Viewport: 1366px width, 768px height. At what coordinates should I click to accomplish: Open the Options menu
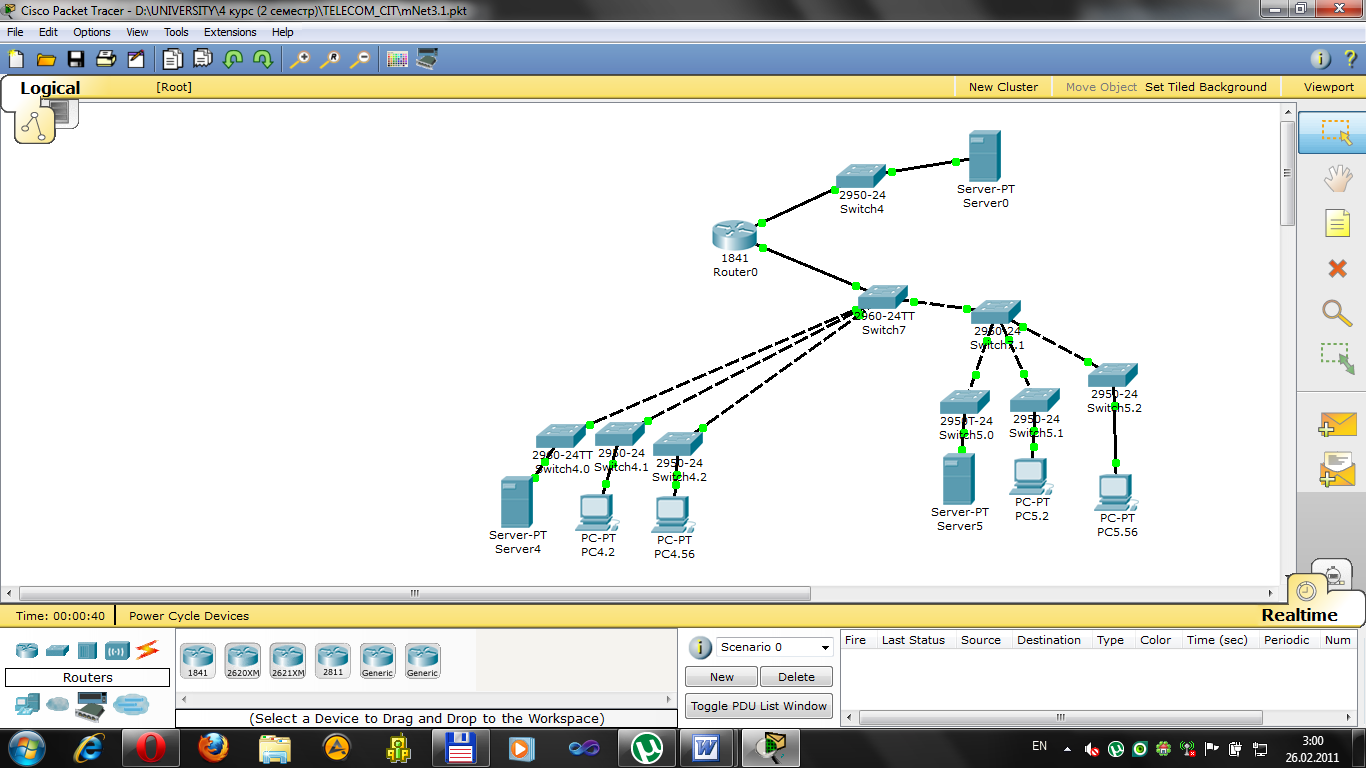click(91, 32)
